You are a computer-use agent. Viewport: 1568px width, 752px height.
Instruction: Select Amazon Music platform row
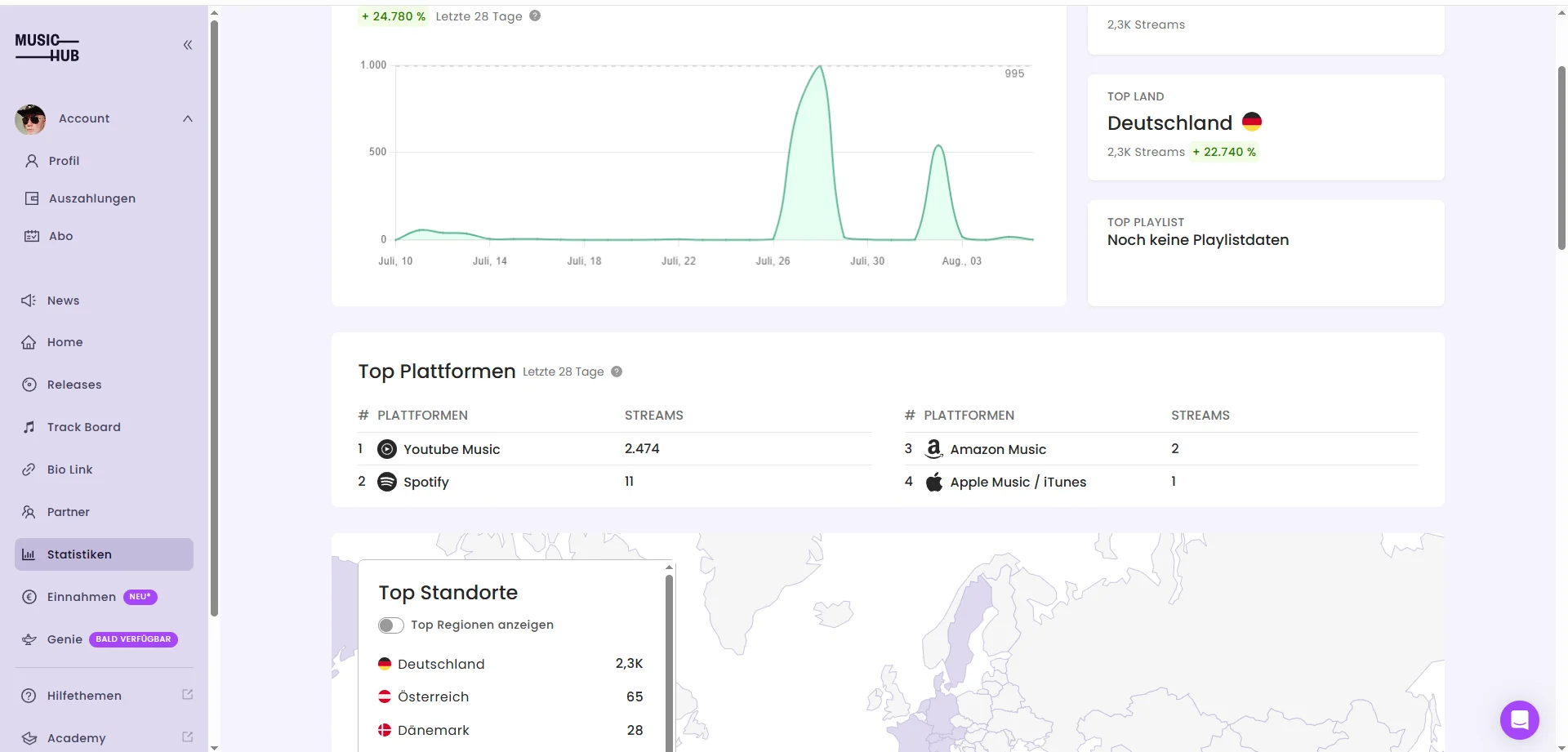(1161, 449)
